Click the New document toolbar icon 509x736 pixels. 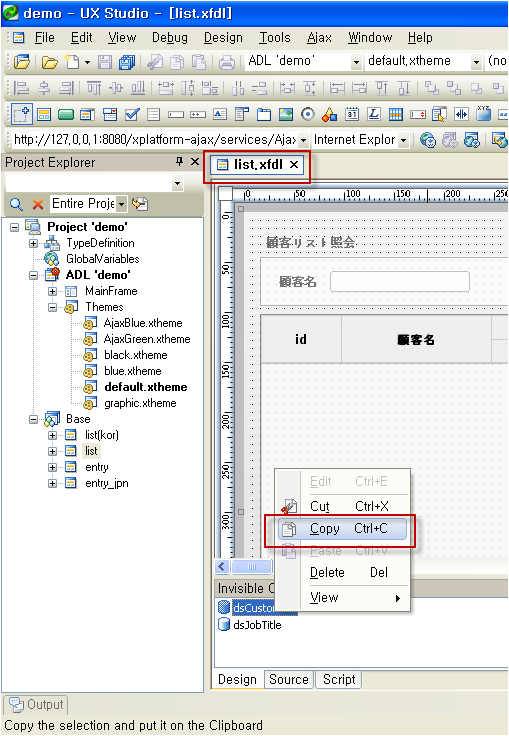pyautogui.click(x=72, y=61)
